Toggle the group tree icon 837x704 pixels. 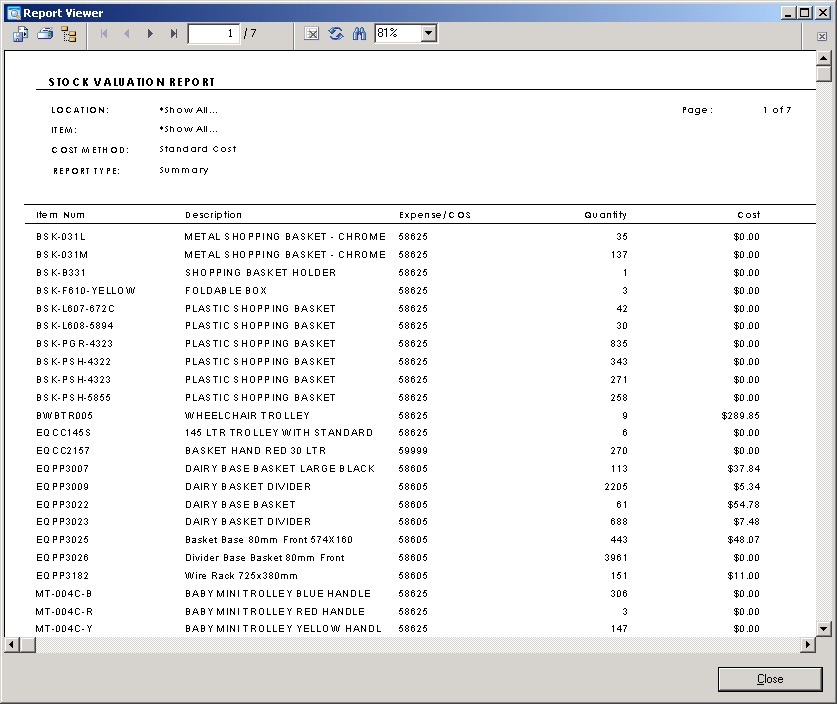point(69,34)
